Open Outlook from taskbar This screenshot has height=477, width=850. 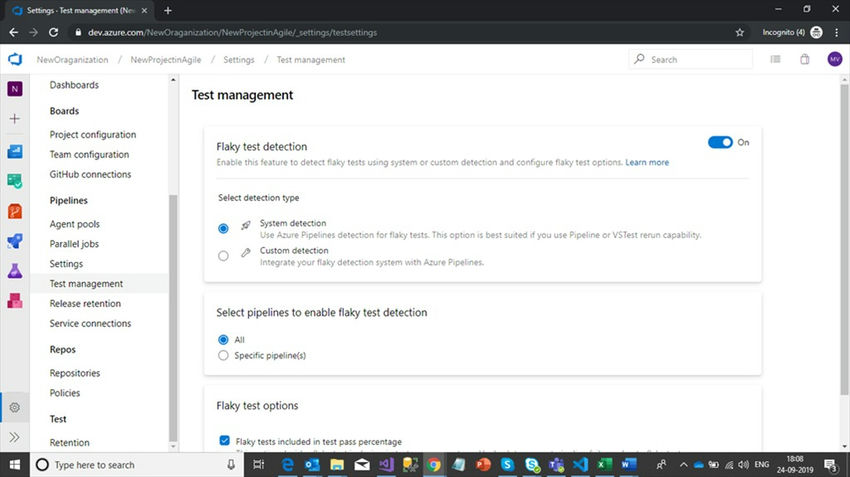coord(312,465)
